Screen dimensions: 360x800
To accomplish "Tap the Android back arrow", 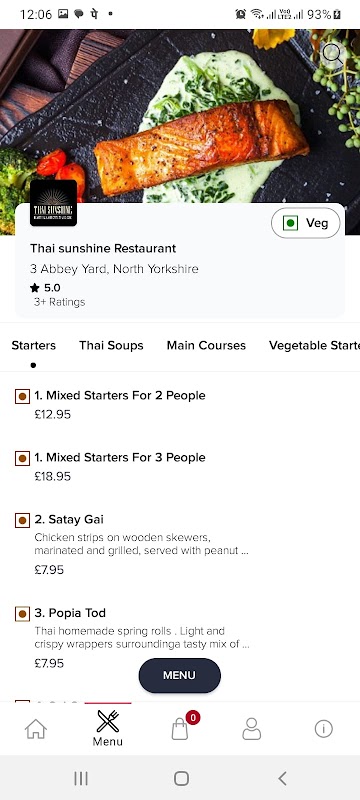I will click(x=282, y=778).
